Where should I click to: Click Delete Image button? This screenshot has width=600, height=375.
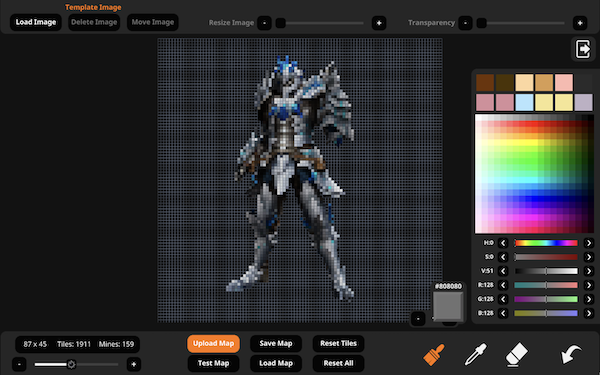point(94,22)
